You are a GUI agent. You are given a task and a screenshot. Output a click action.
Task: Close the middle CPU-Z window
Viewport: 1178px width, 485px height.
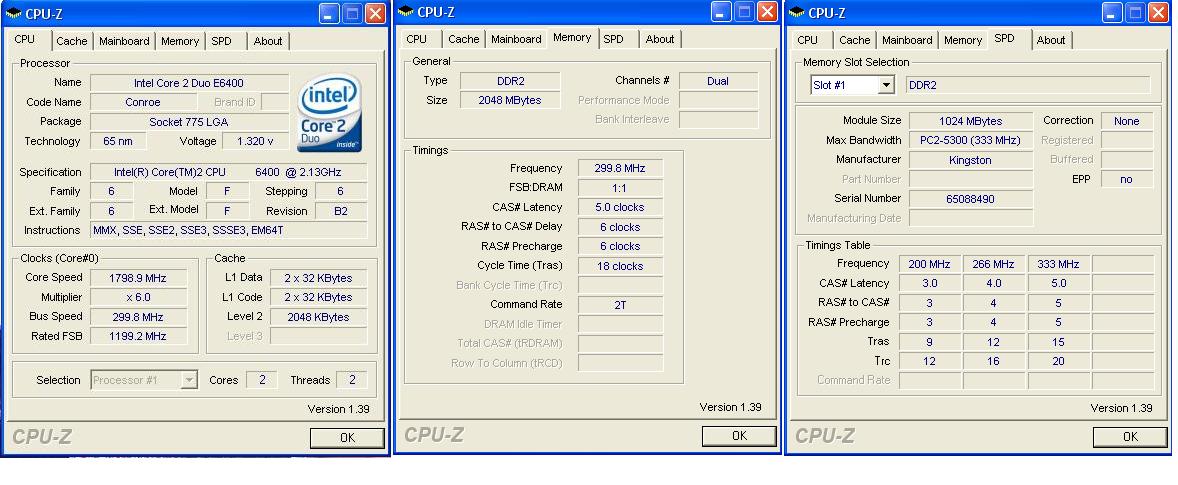point(768,11)
